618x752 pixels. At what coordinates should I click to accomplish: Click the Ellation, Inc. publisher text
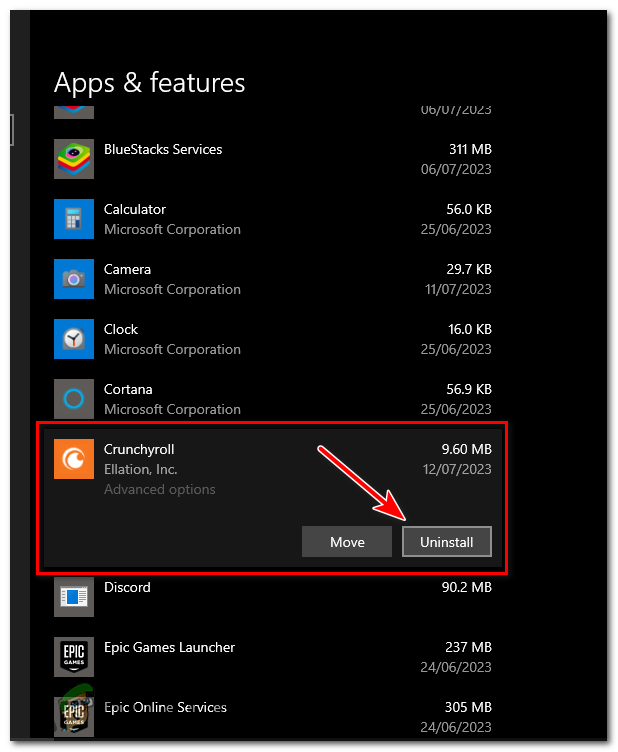coord(140,469)
